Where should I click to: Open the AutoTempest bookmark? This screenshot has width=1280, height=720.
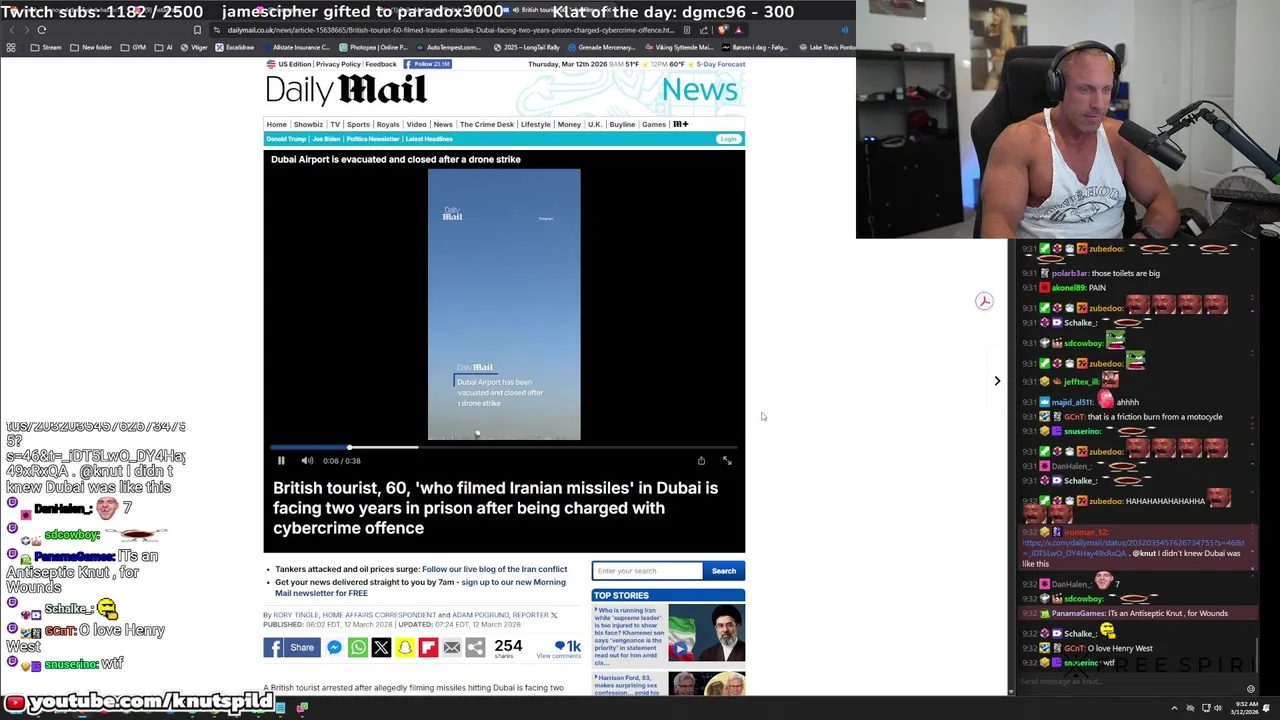pos(448,47)
